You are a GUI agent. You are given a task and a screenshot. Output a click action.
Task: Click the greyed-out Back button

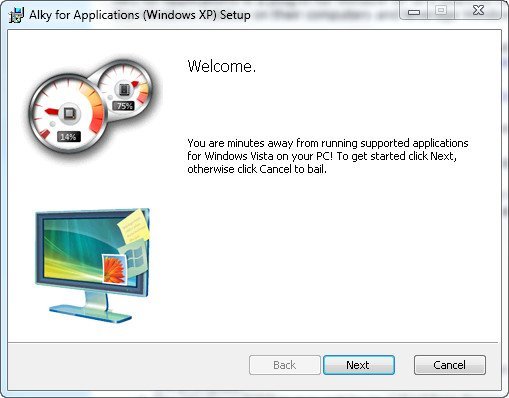click(x=285, y=365)
